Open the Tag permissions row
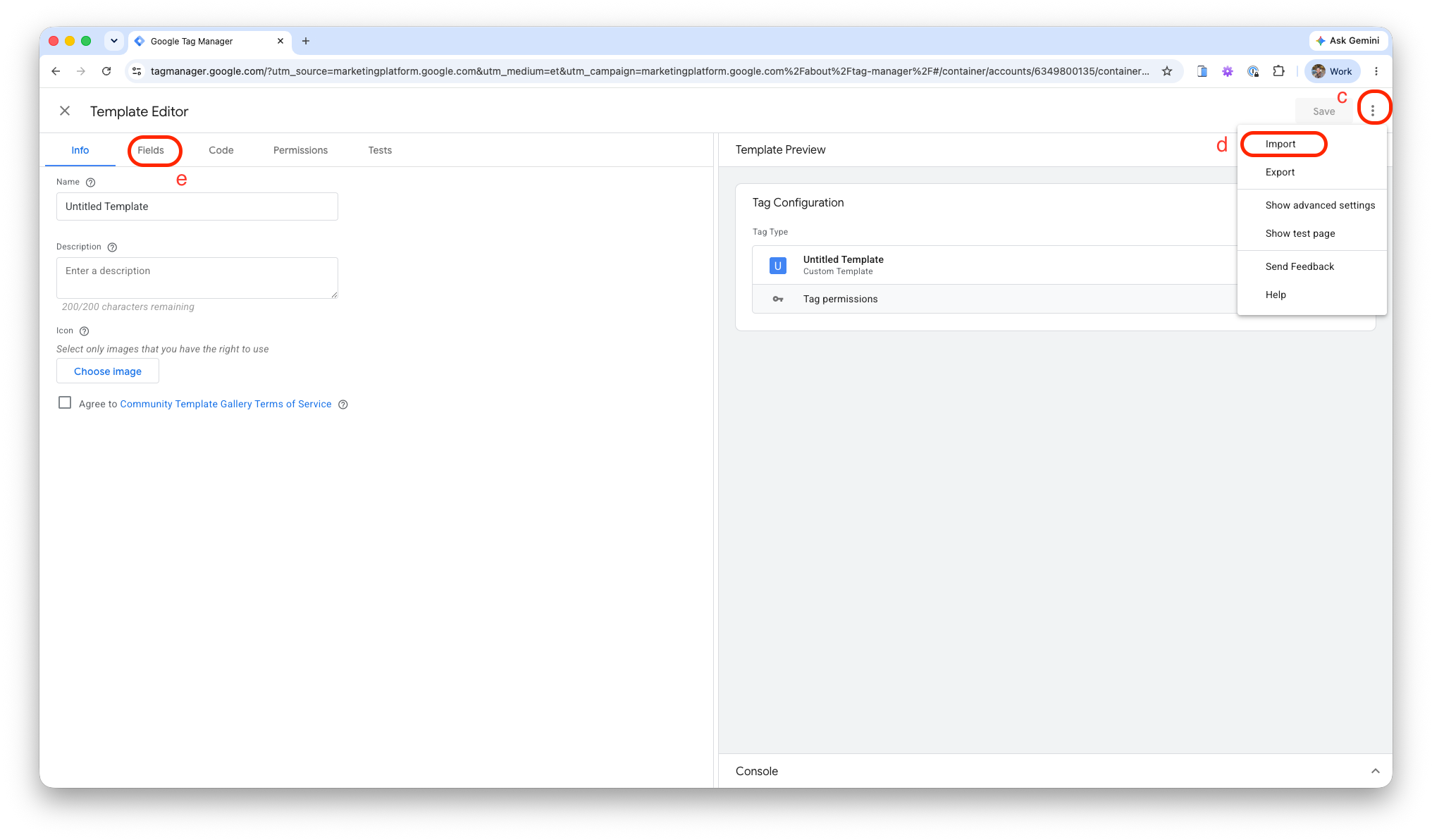 click(994, 299)
